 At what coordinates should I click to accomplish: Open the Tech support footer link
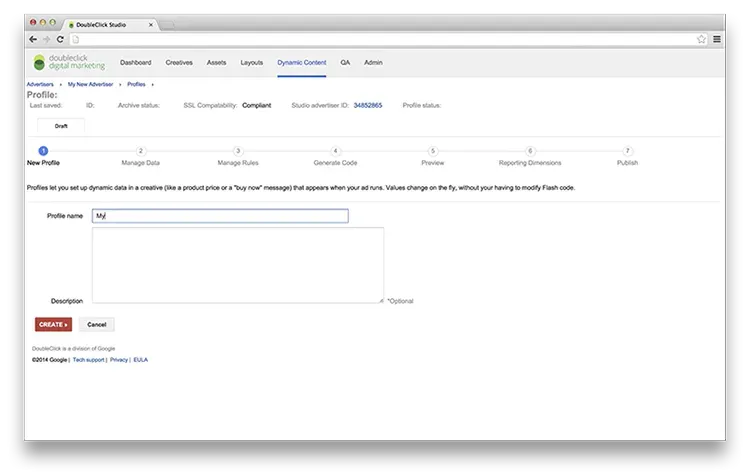88,359
